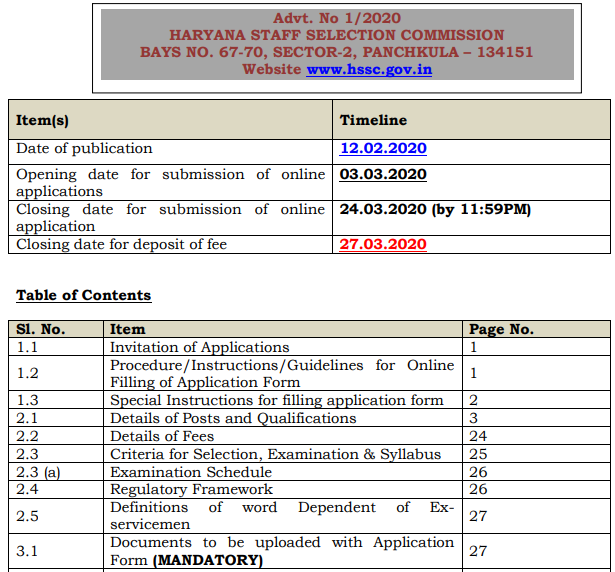Click page number '2' for Special Instructions

[473, 400]
